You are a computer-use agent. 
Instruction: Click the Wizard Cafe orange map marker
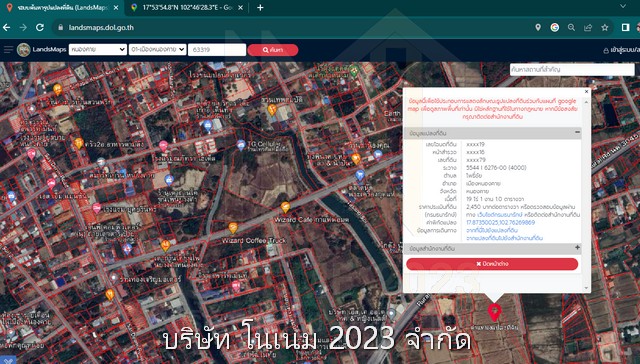click(285, 207)
